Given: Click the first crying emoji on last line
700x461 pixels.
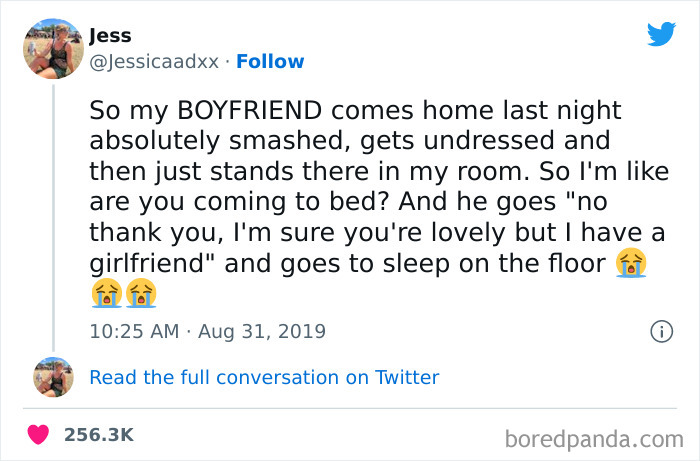Looking at the screenshot, I should (106, 294).
